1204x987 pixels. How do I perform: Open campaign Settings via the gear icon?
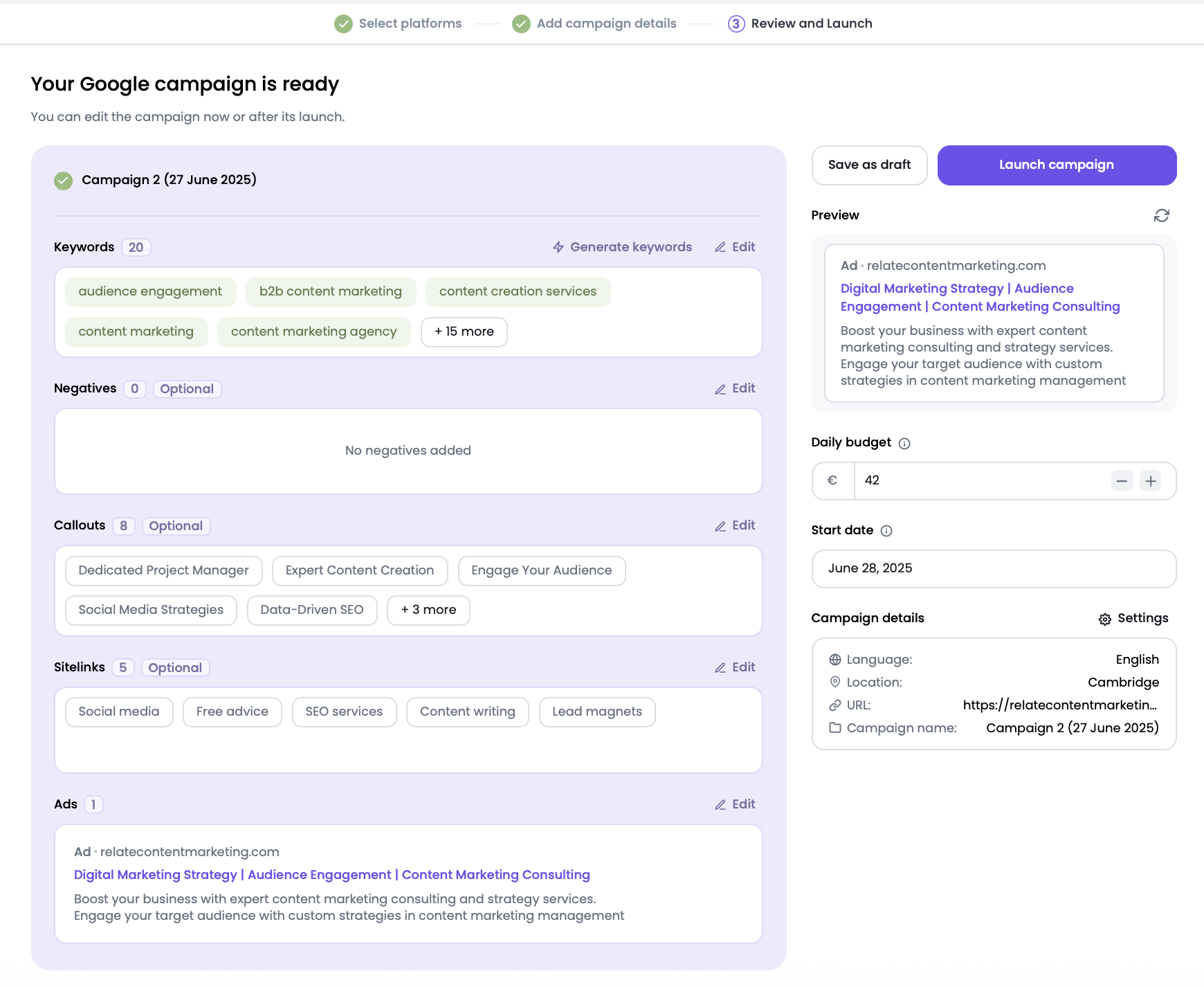tap(1106, 619)
